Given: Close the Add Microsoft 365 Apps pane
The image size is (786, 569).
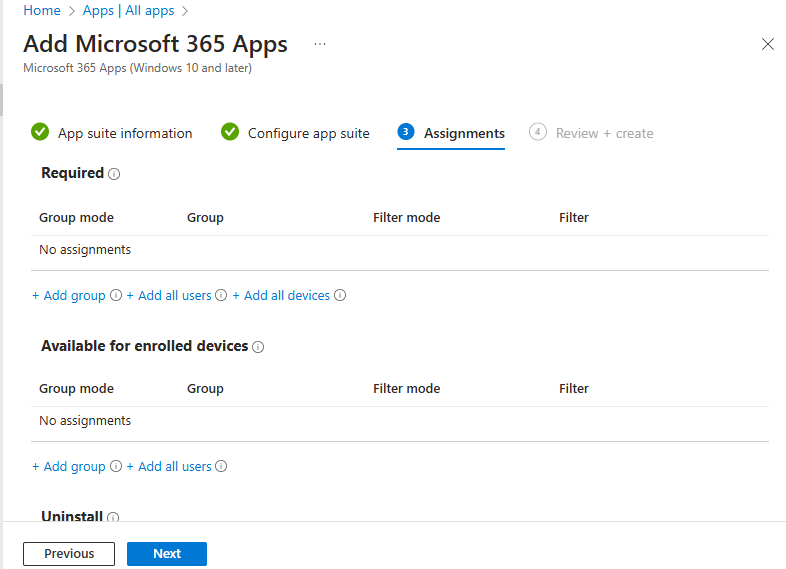Looking at the screenshot, I should point(768,44).
